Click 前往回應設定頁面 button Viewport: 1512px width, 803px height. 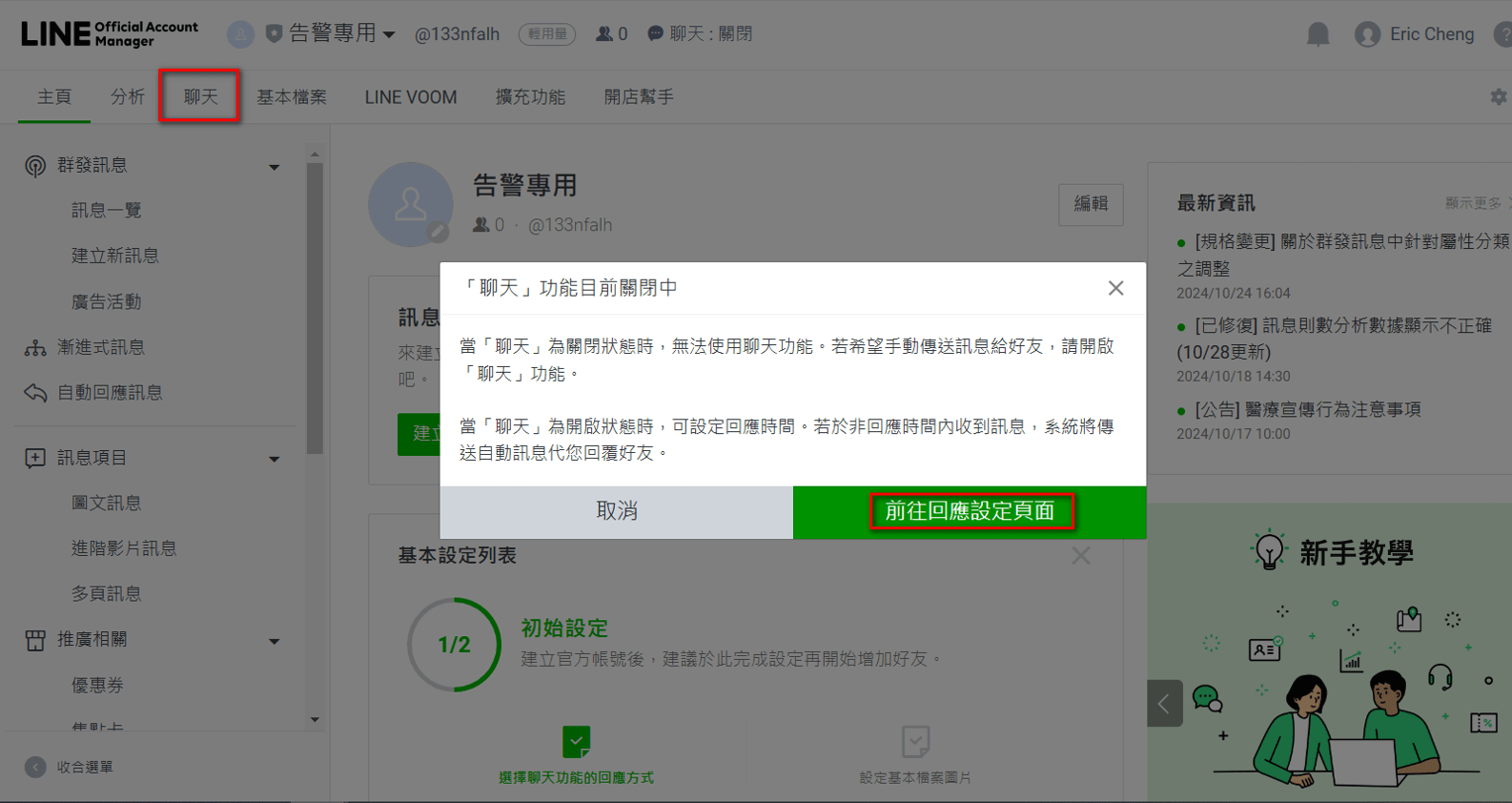[970, 512]
